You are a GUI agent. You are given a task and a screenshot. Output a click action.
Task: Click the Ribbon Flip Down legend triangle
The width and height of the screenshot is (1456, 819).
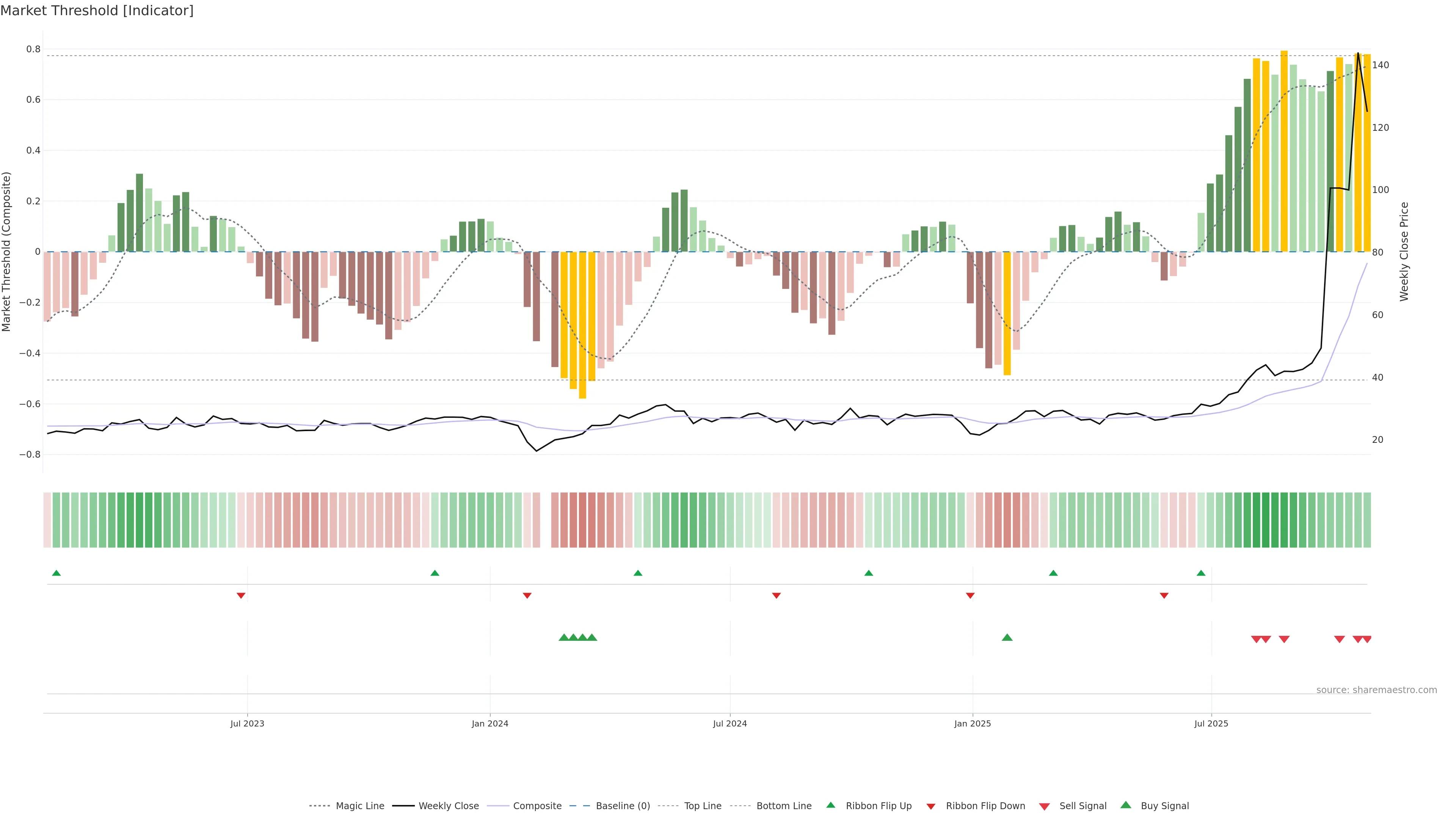[x=931, y=806]
